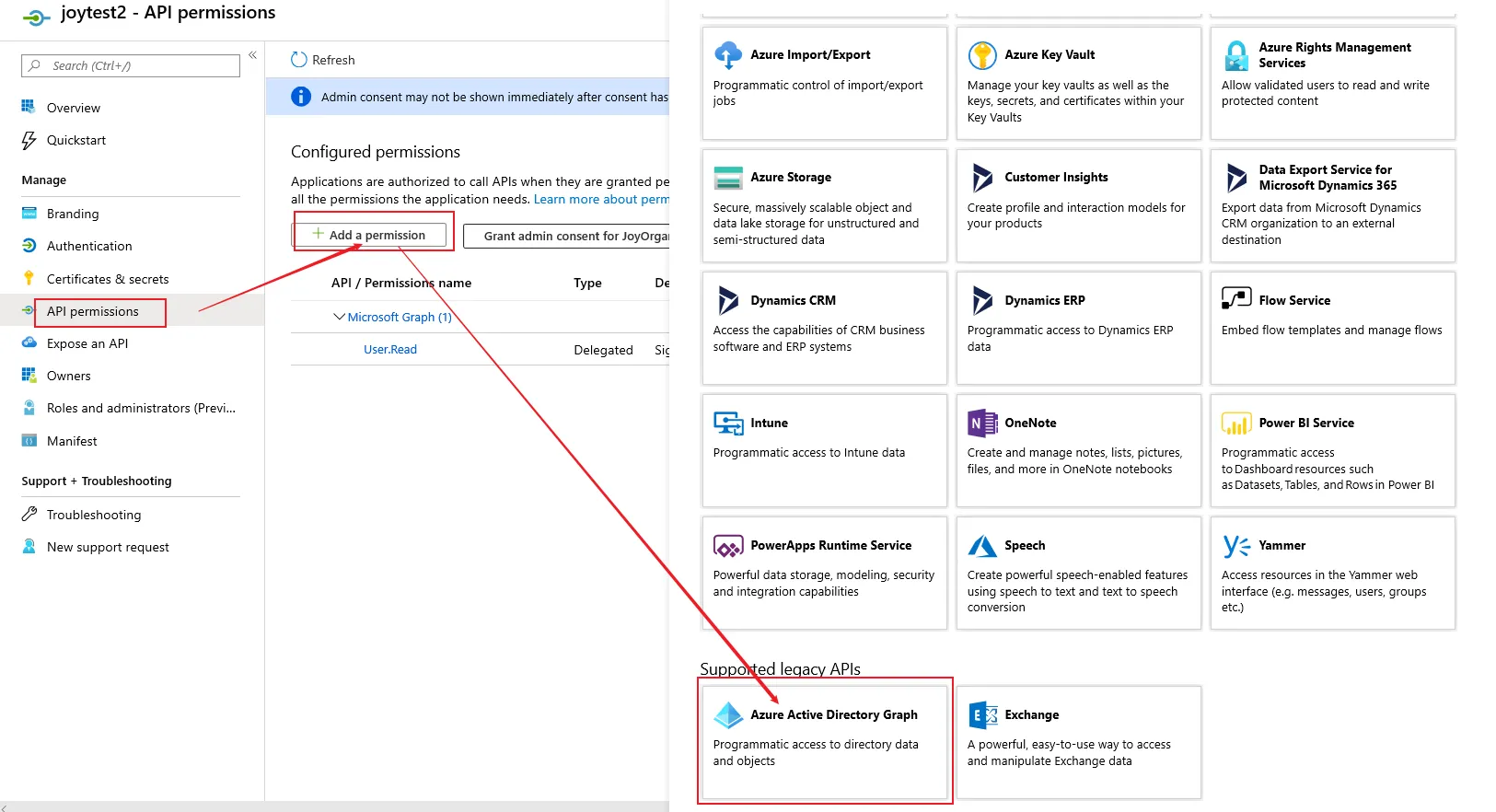Click the Refresh button

tap(323, 60)
